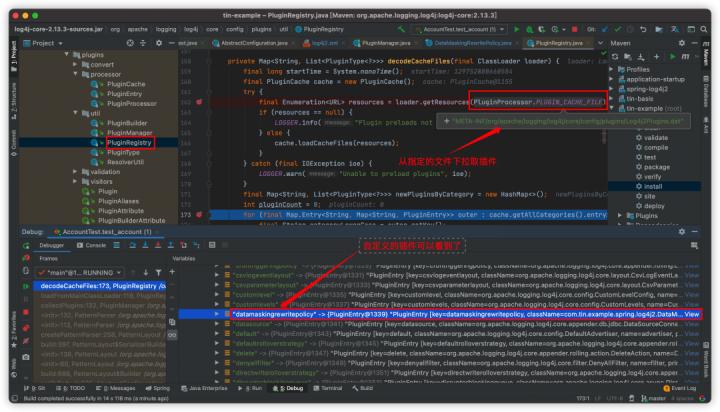
Task: Expand the datamaskingrewritepolicy variable entry
Action: pos(217,314)
